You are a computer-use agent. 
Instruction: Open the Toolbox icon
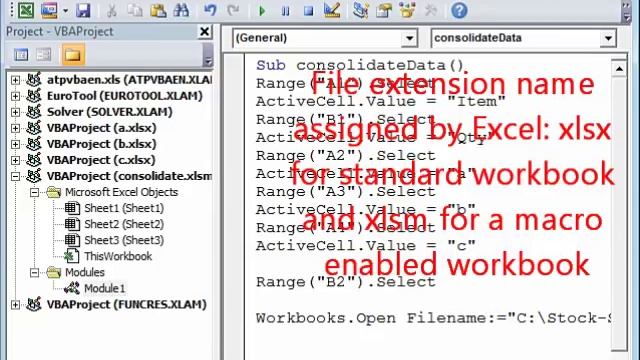coord(430,10)
